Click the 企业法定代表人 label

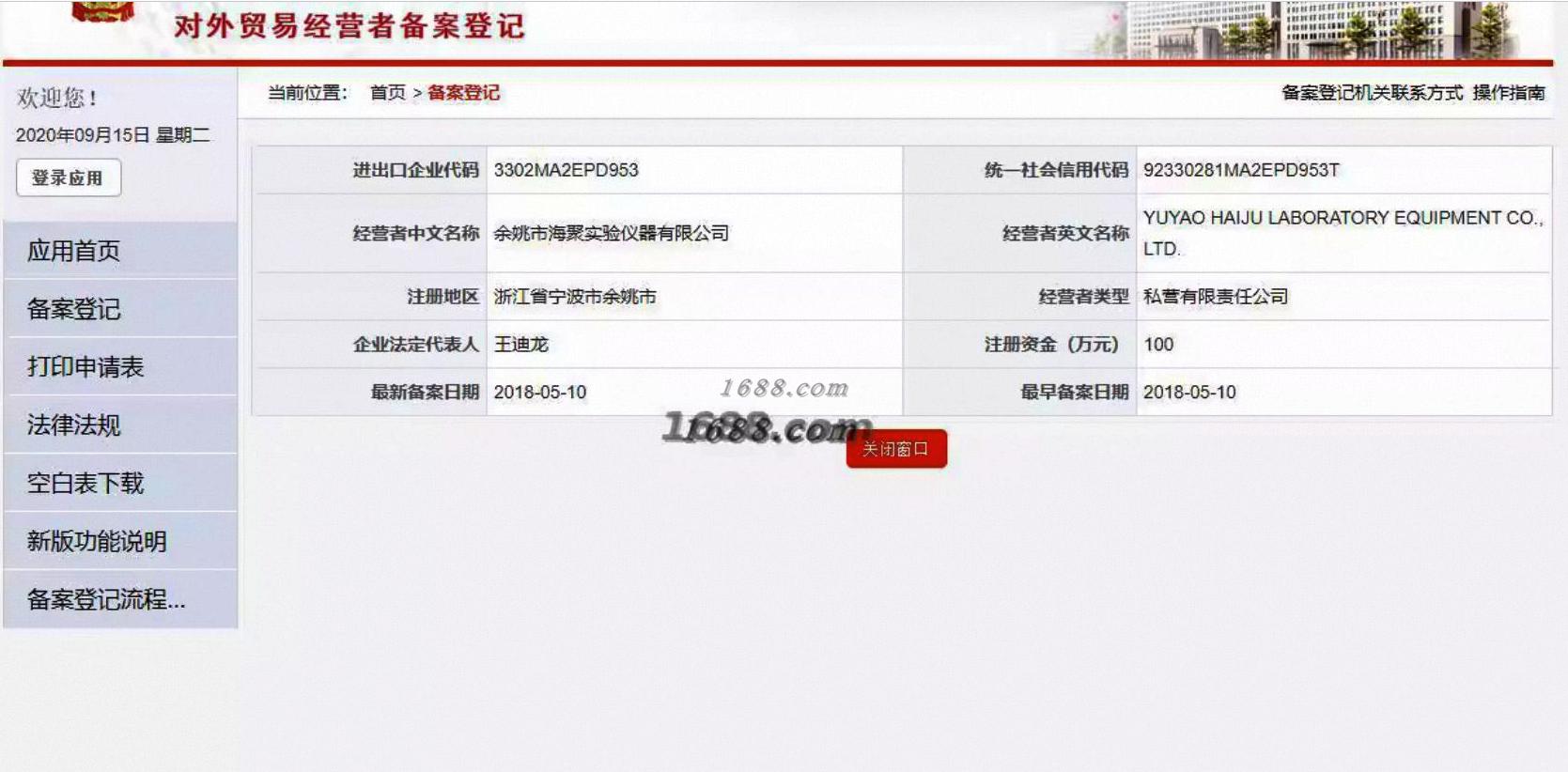pyautogui.click(x=415, y=345)
